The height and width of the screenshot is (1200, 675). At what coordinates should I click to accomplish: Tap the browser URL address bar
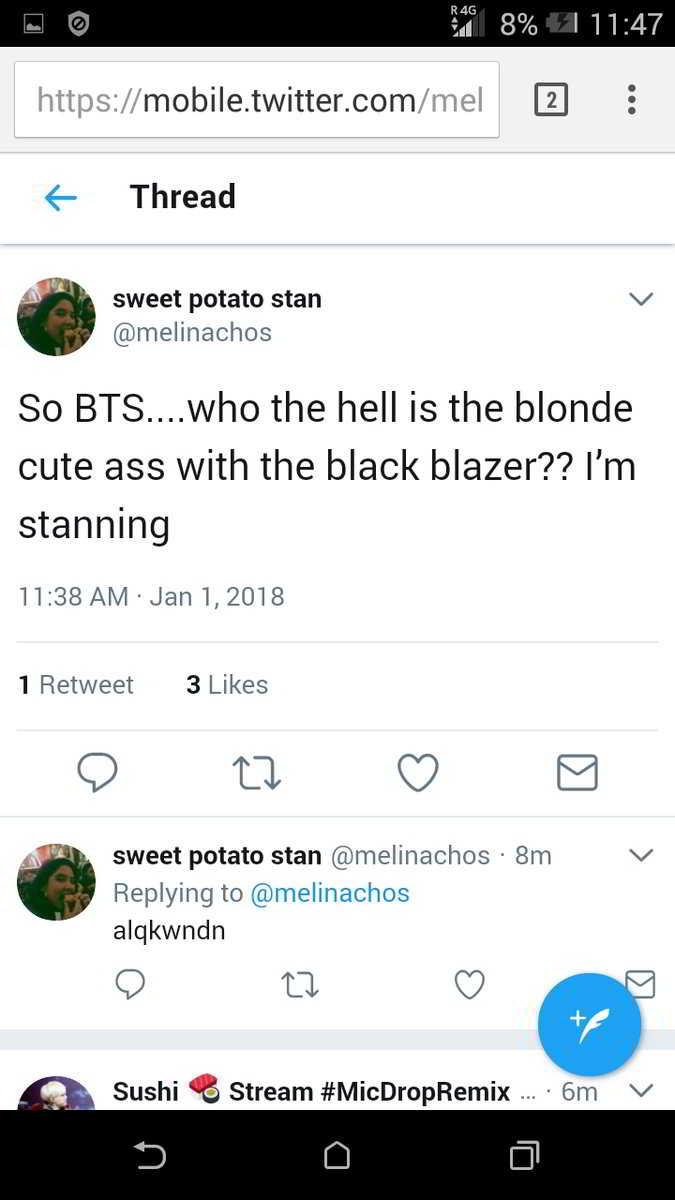tap(257, 99)
